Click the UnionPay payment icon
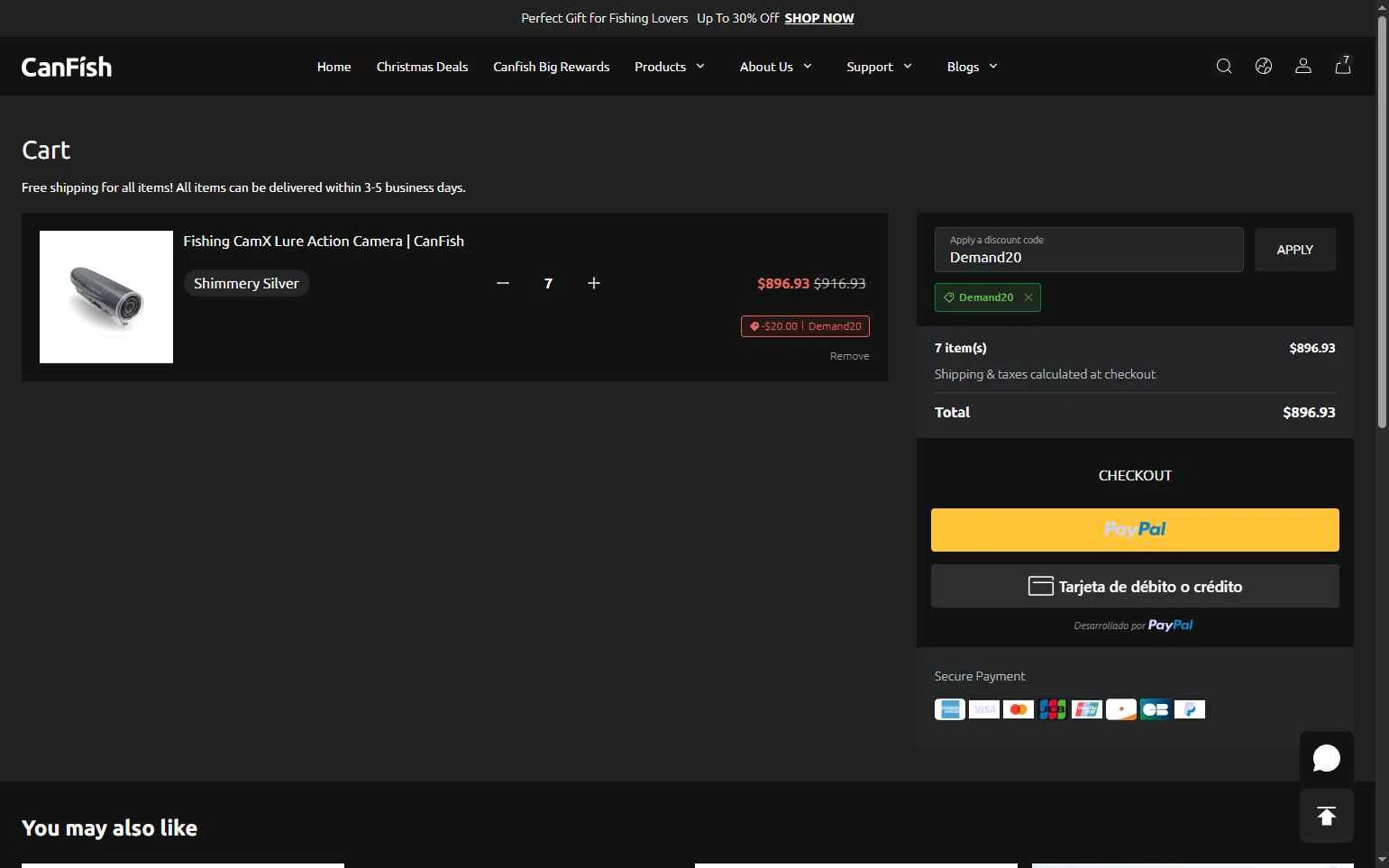This screenshot has height=868, width=1389. [x=1087, y=709]
